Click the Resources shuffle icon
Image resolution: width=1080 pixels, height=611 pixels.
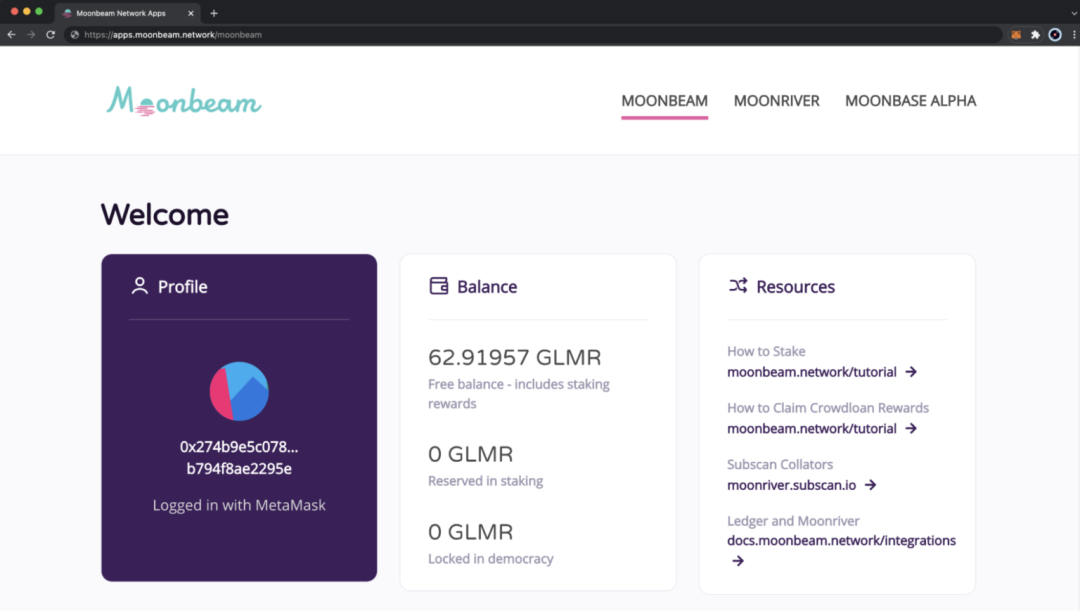(738, 285)
